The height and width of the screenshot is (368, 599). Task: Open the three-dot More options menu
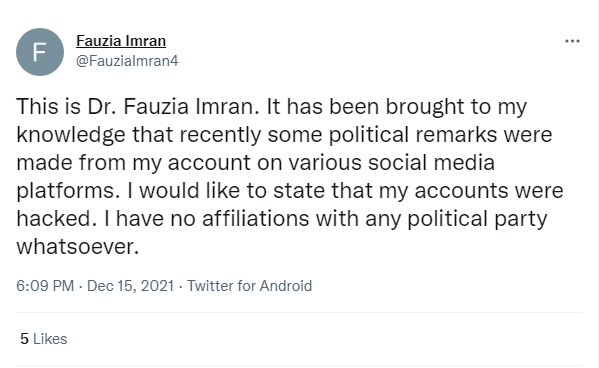[572, 41]
